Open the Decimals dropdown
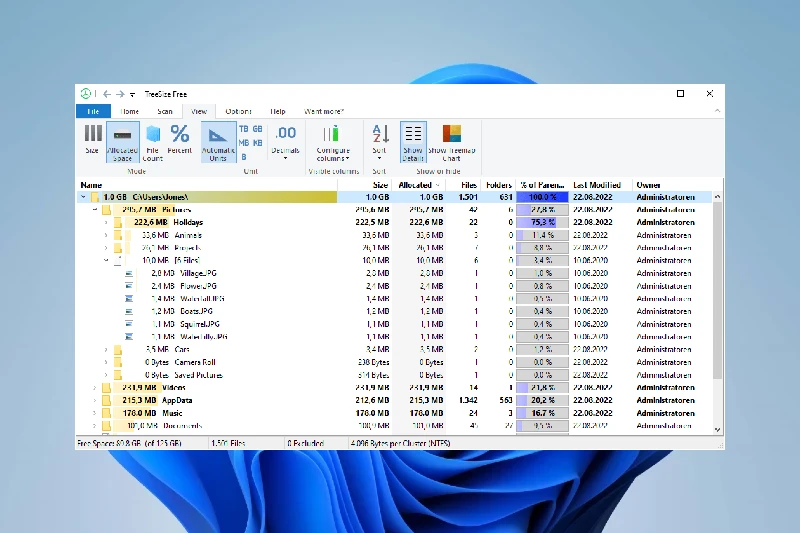This screenshot has height=533, width=800. (x=285, y=142)
